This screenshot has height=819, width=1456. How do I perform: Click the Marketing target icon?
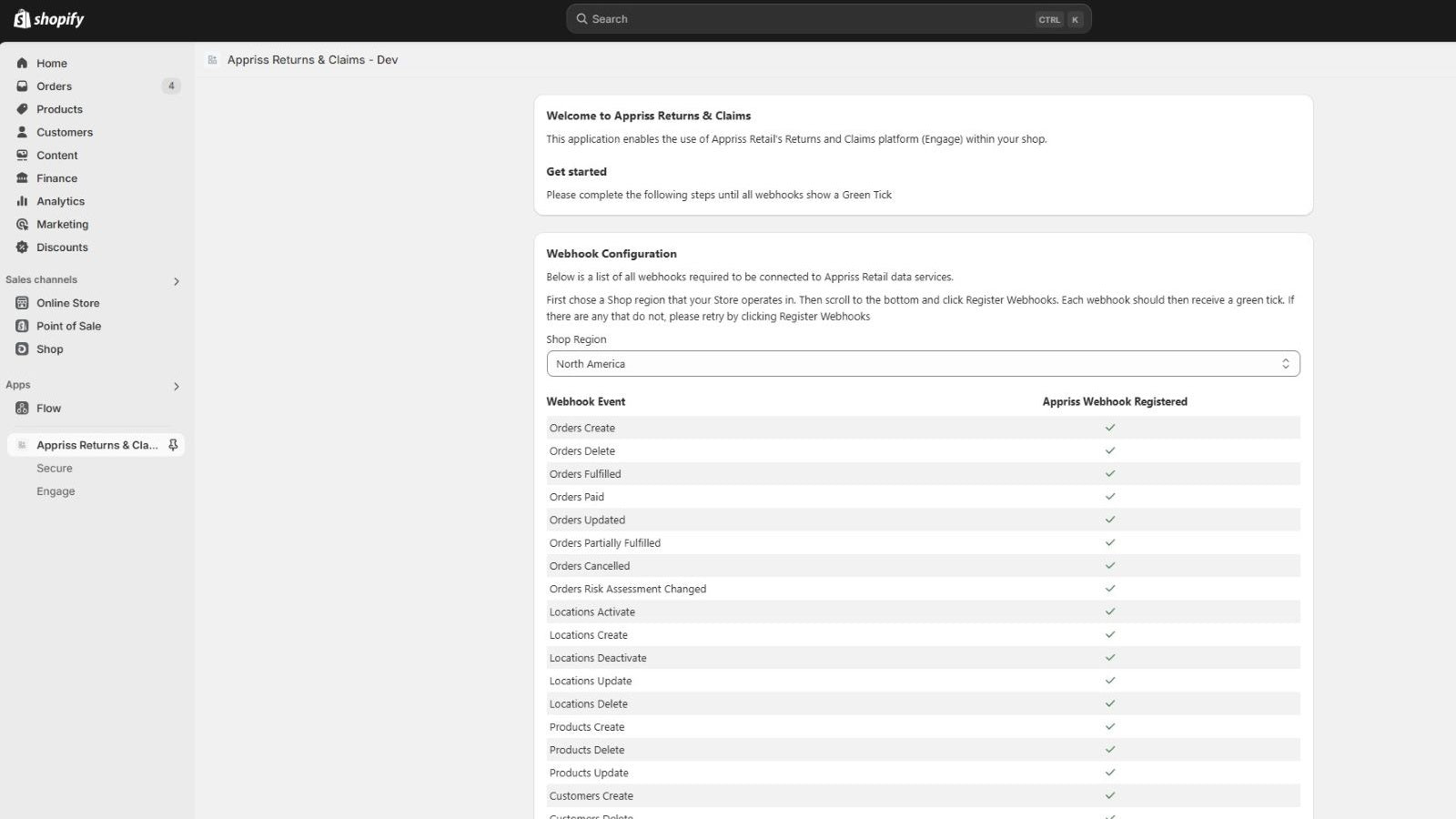click(x=22, y=224)
